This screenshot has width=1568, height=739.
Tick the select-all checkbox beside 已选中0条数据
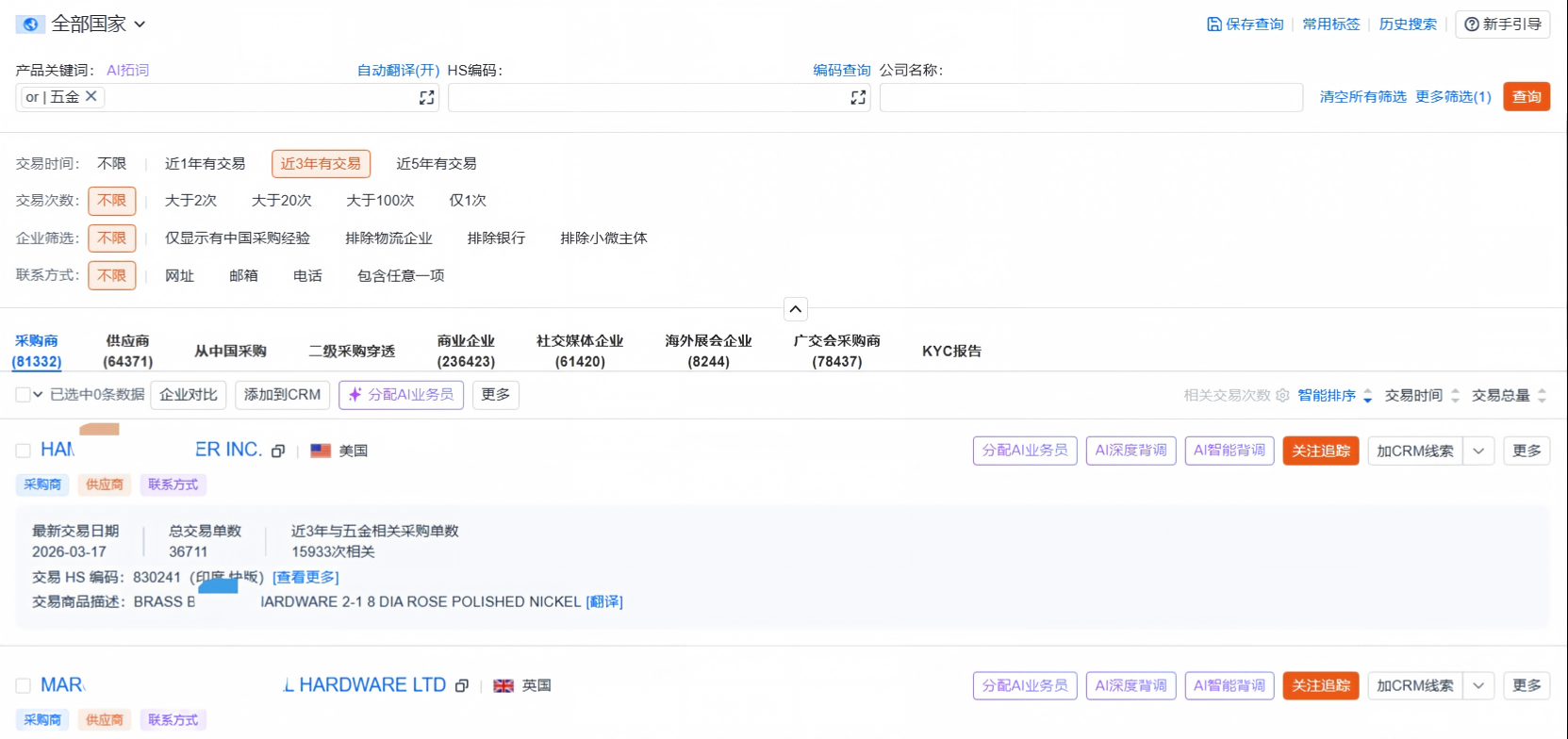coord(23,395)
